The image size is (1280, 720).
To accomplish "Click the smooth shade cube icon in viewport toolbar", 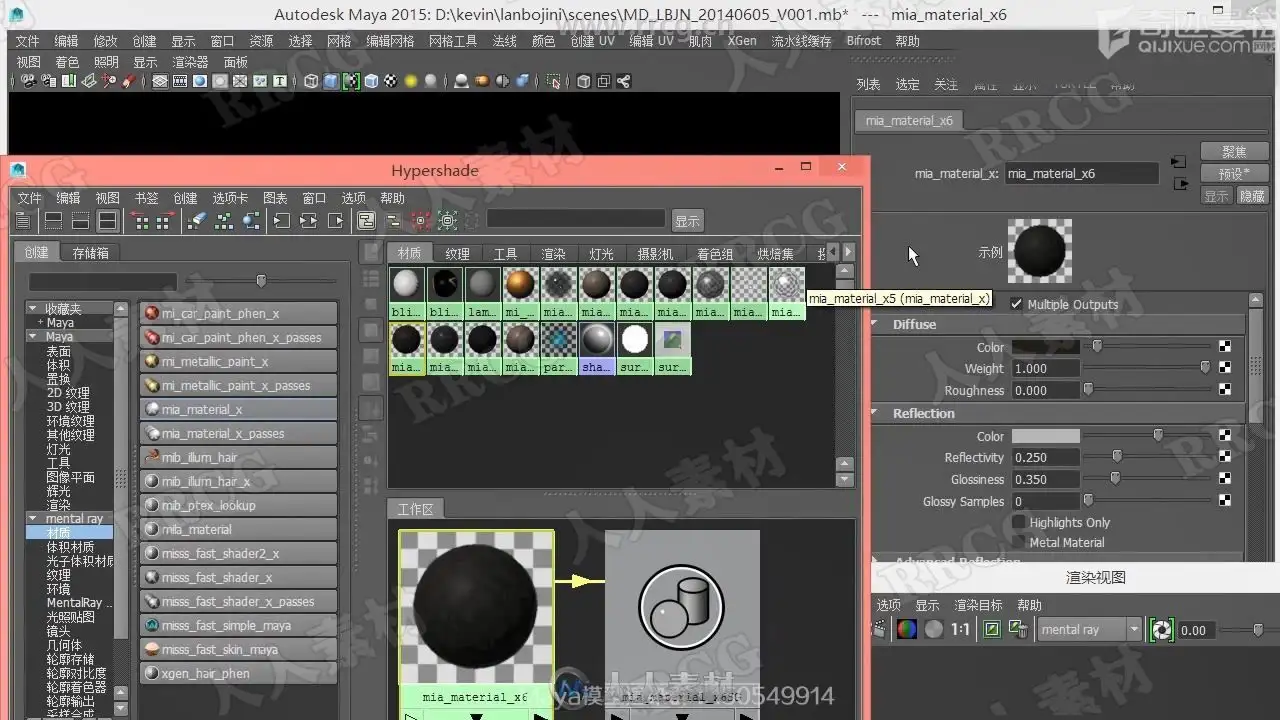I will pyautogui.click(x=331, y=81).
